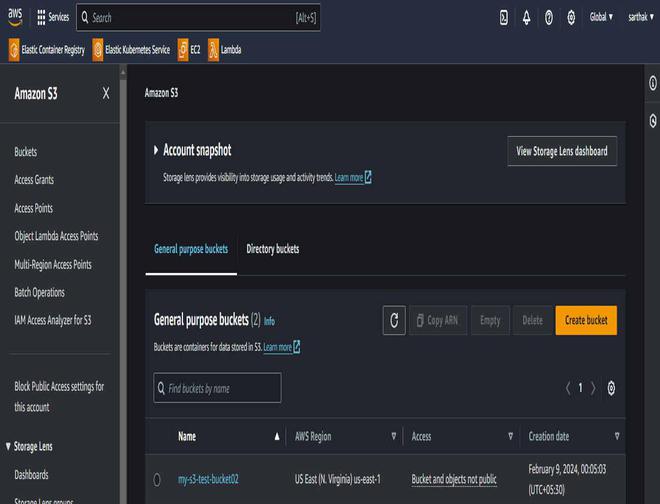Switch to General purpose buckets tab

click(x=191, y=249)
